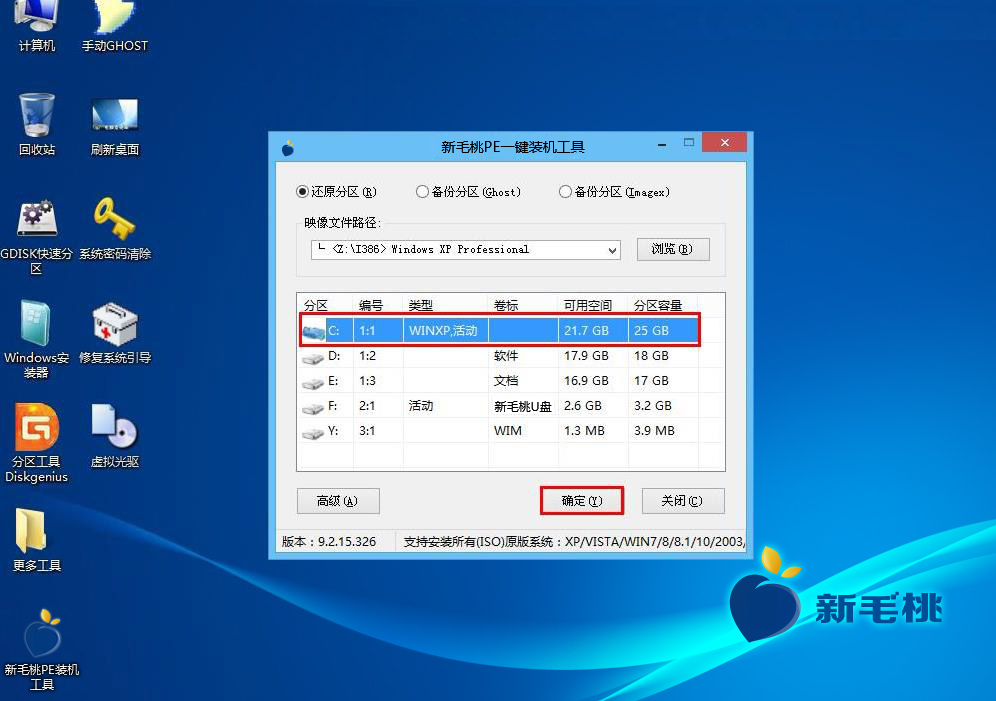Expand the image file path dropdown

click(612, 250)
